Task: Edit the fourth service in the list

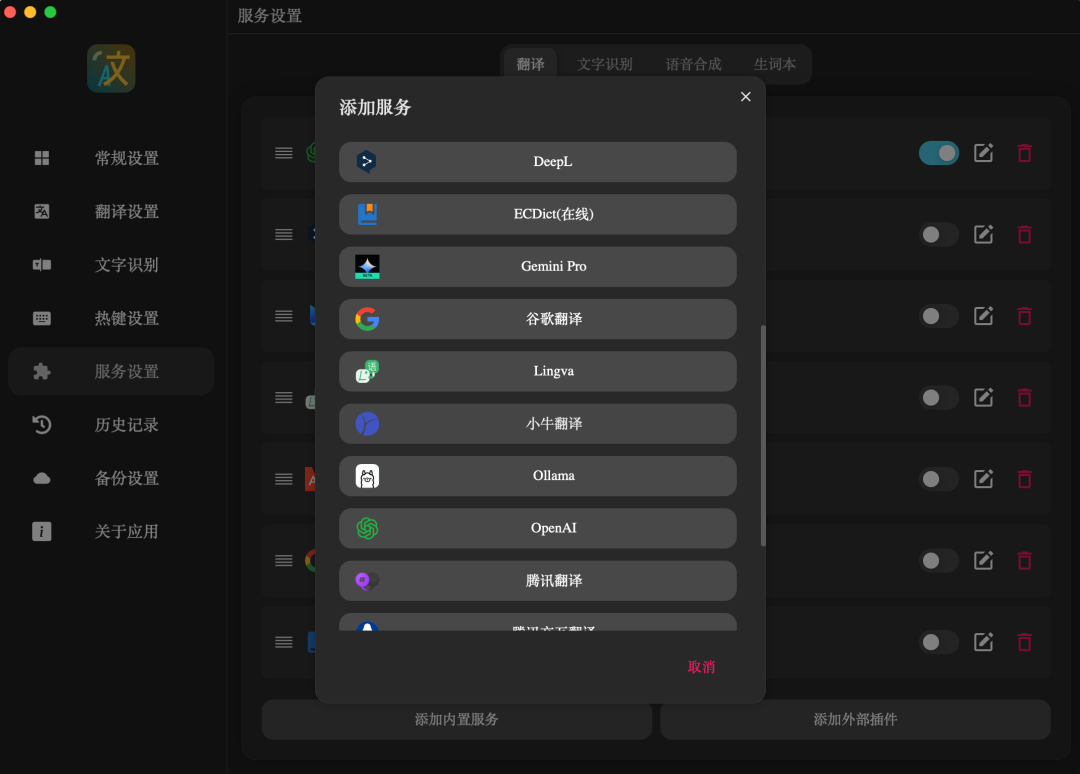Action: tap(983, 398)
